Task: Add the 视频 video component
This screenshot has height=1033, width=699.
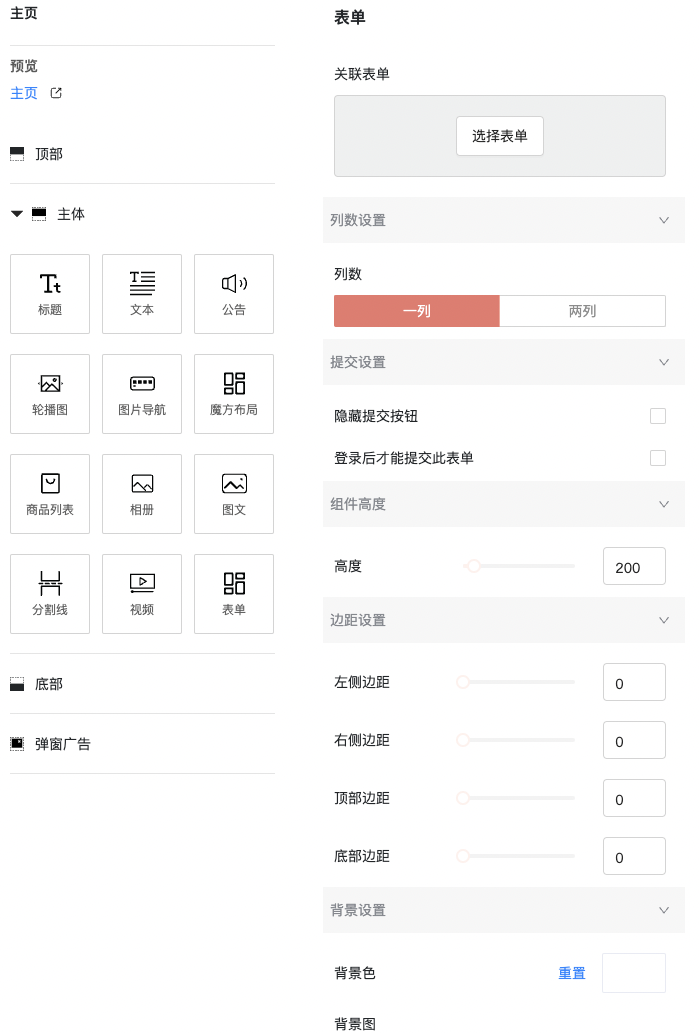Action: pyautogui.click(x=142, y=594)
